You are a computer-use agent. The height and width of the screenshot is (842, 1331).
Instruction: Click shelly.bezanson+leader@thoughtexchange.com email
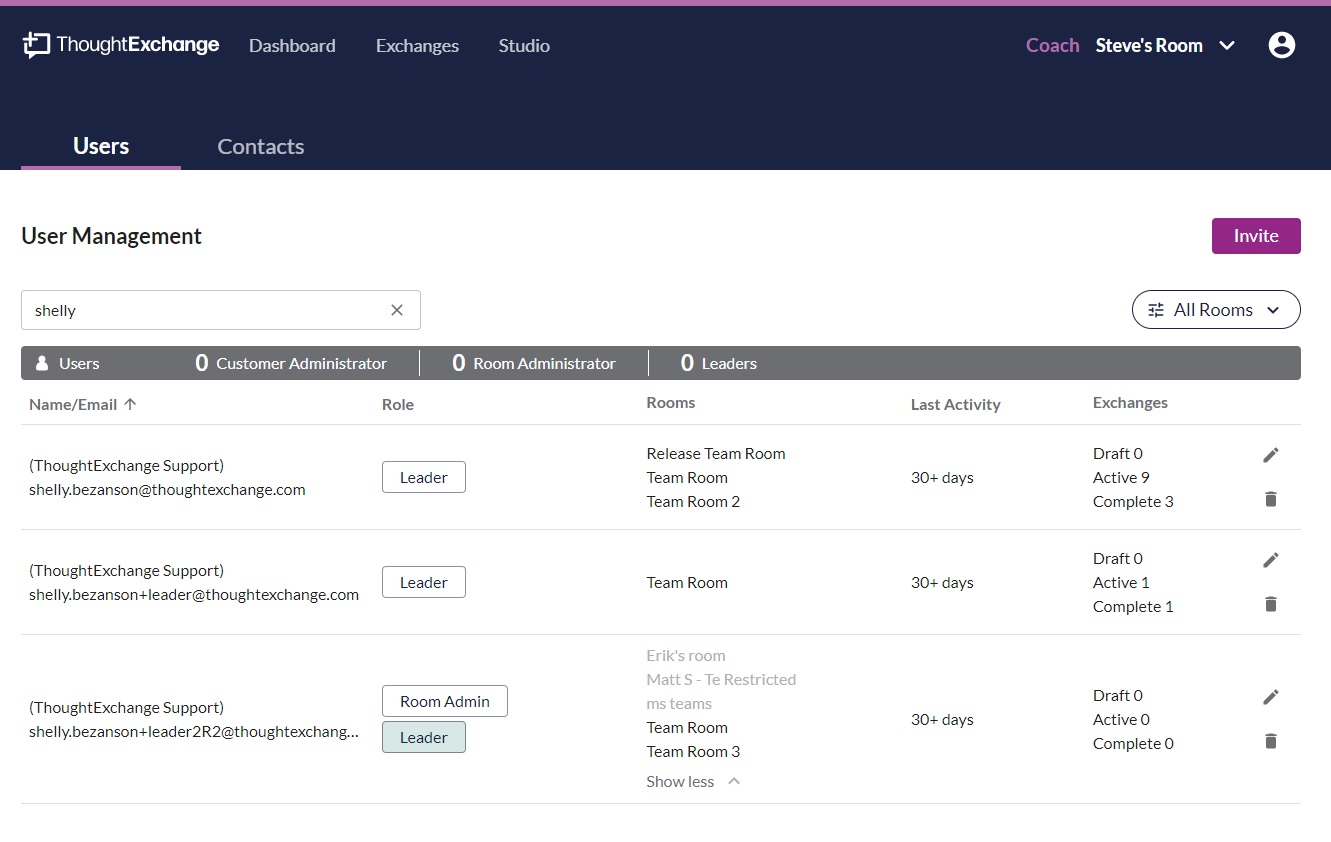[x=194, y=595]
